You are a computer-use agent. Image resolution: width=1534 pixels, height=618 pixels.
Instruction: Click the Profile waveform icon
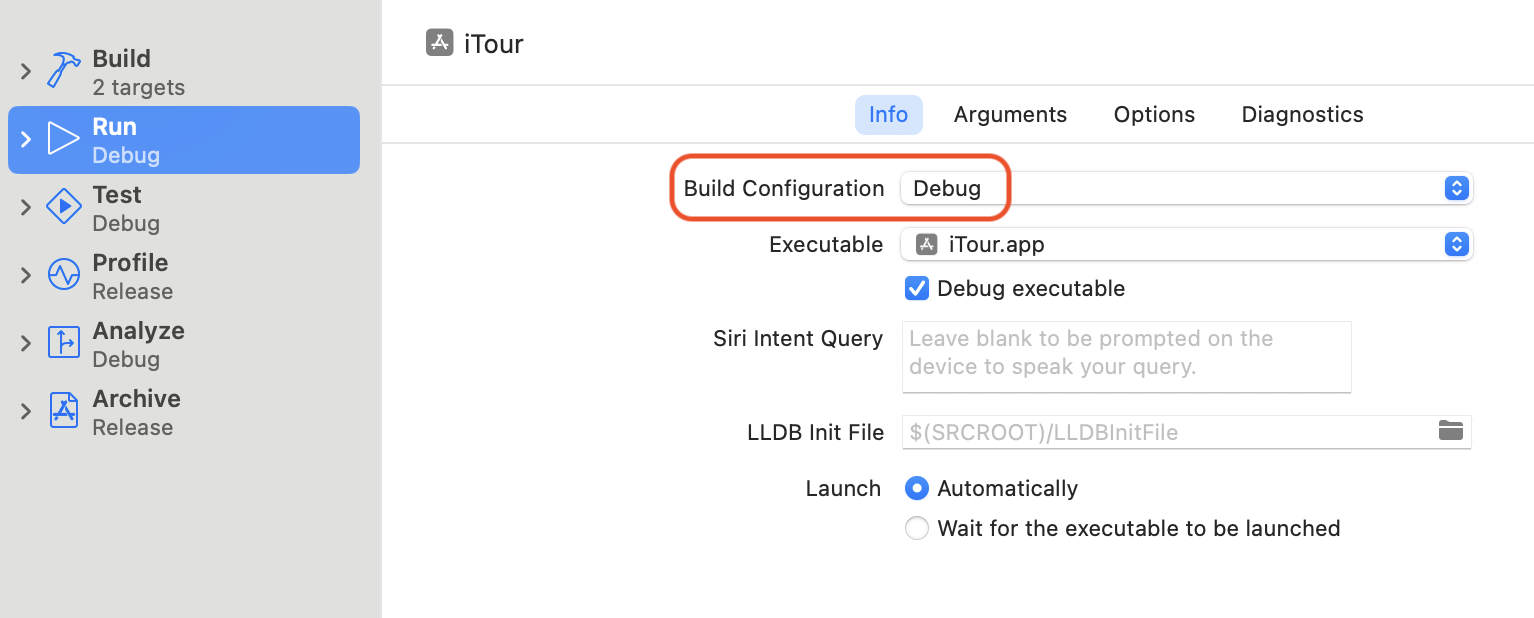(x=64, y=275)
